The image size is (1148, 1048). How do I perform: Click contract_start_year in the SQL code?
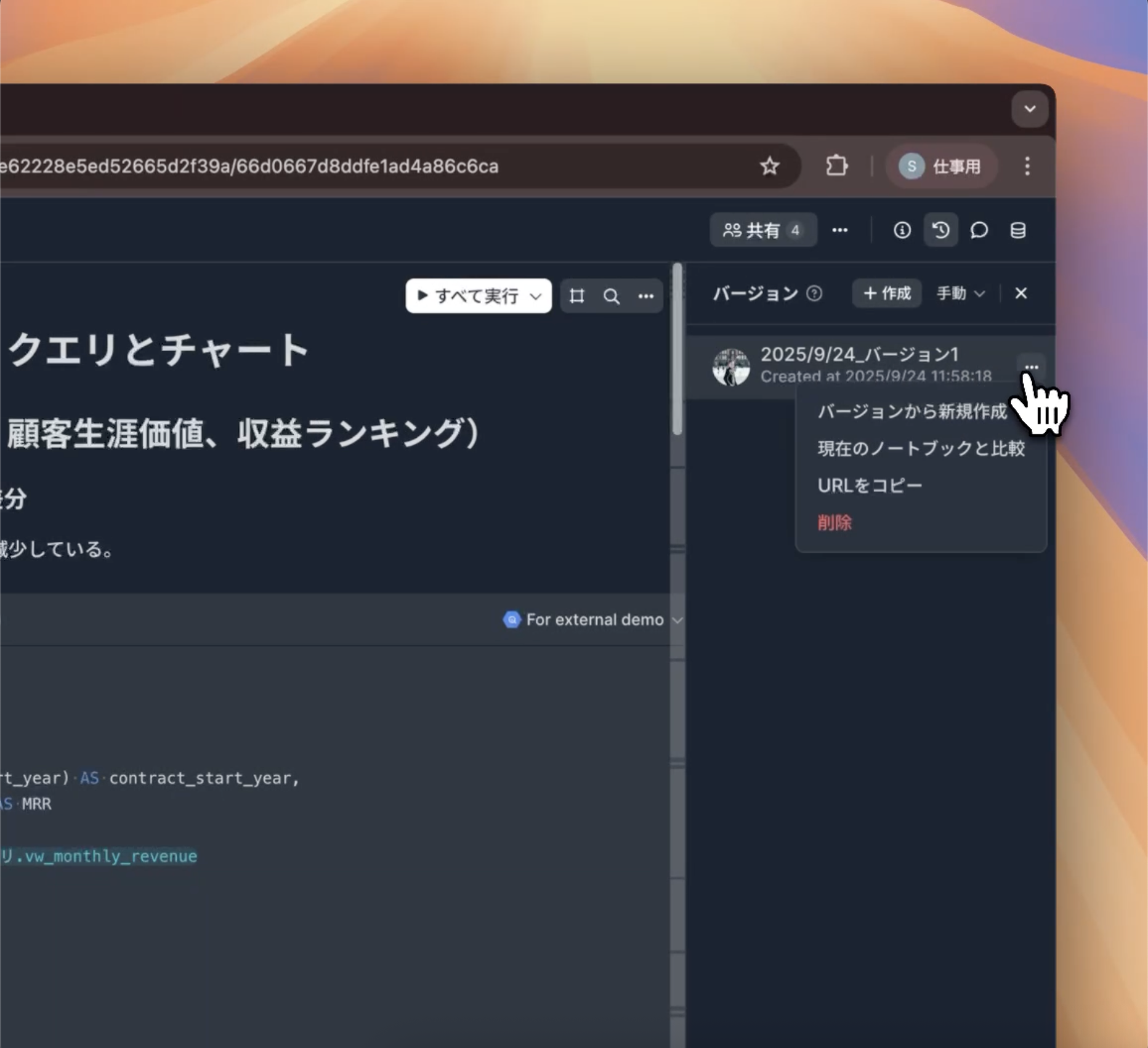pos(200,778)
